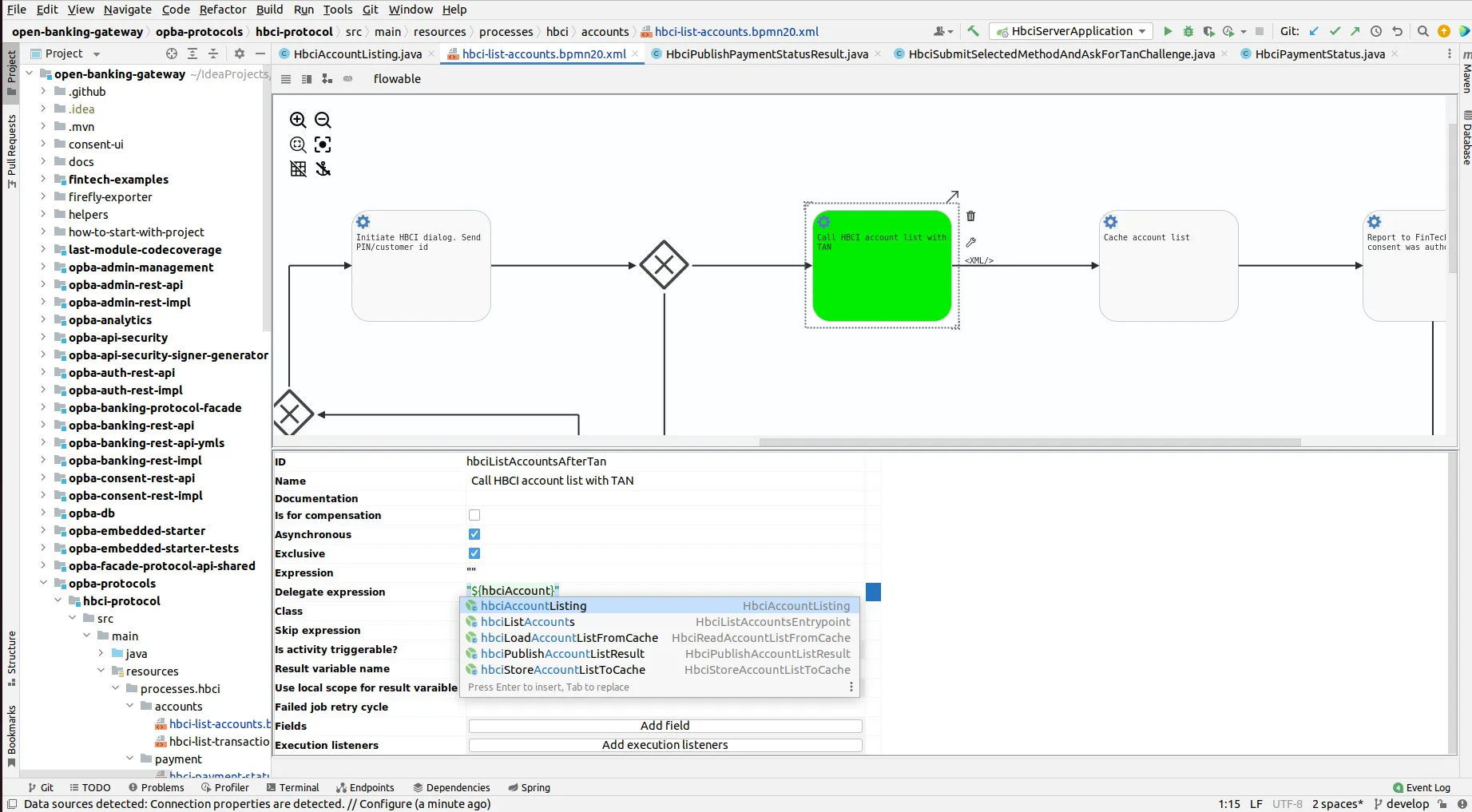Open Search Everywhere magnifier
The height and width of the screenshot is (812, 1472).
point(1423,31)
